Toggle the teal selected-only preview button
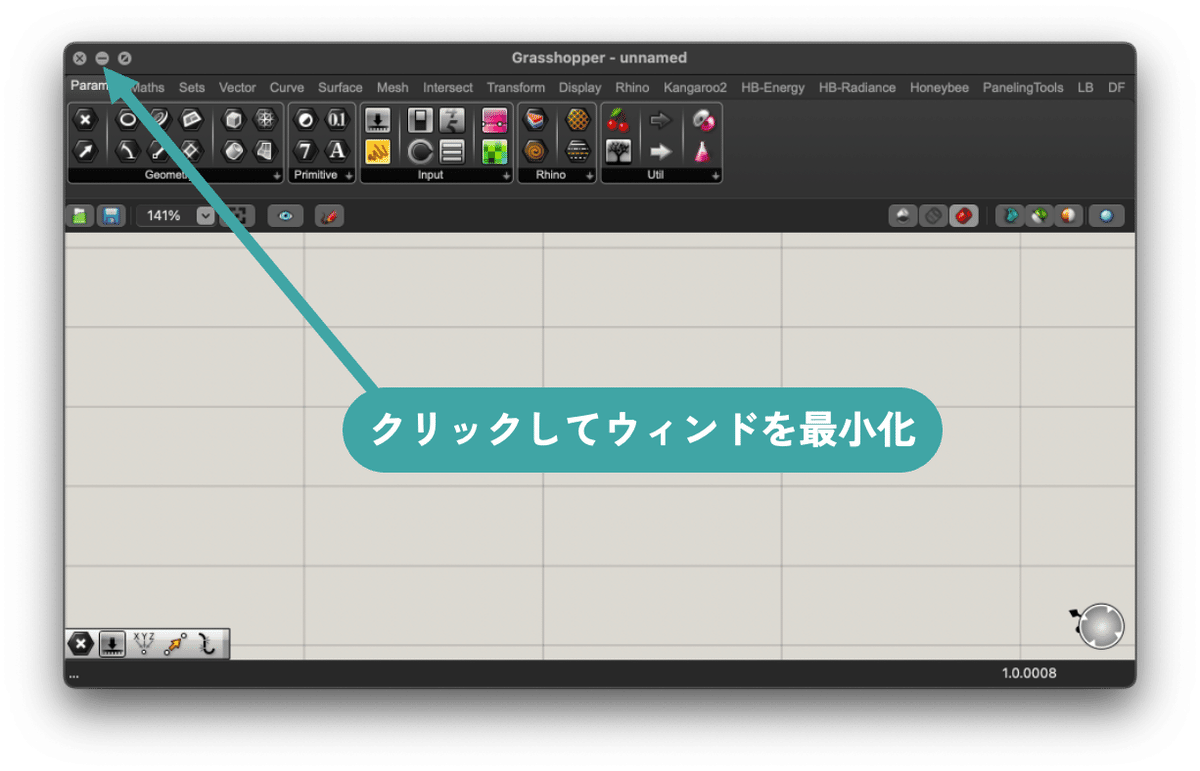Viewport: 1200px width, 771px height. click(1010, 215)
